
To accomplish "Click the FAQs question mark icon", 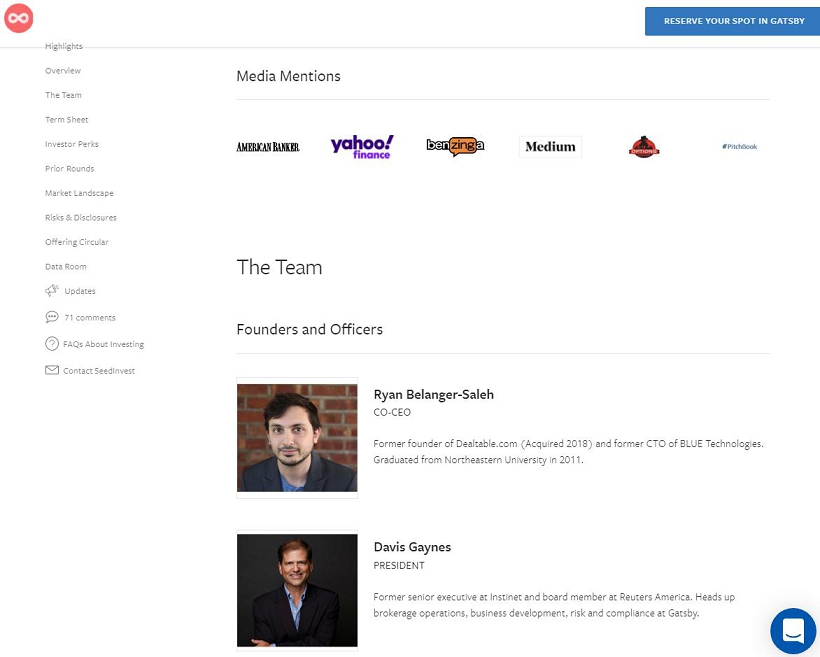I will point(52,344).
